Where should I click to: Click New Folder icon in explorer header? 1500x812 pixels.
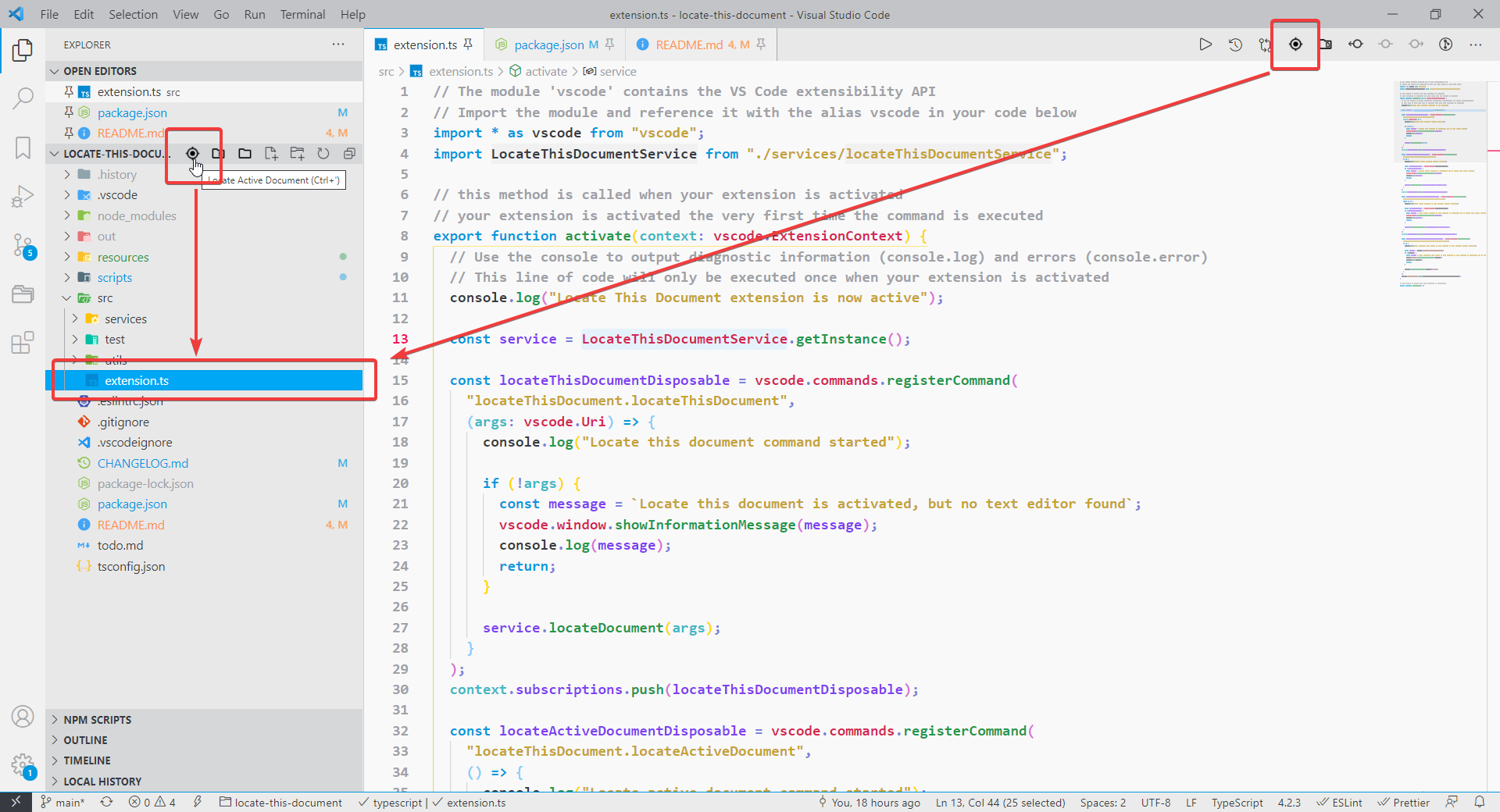(297, 153)
